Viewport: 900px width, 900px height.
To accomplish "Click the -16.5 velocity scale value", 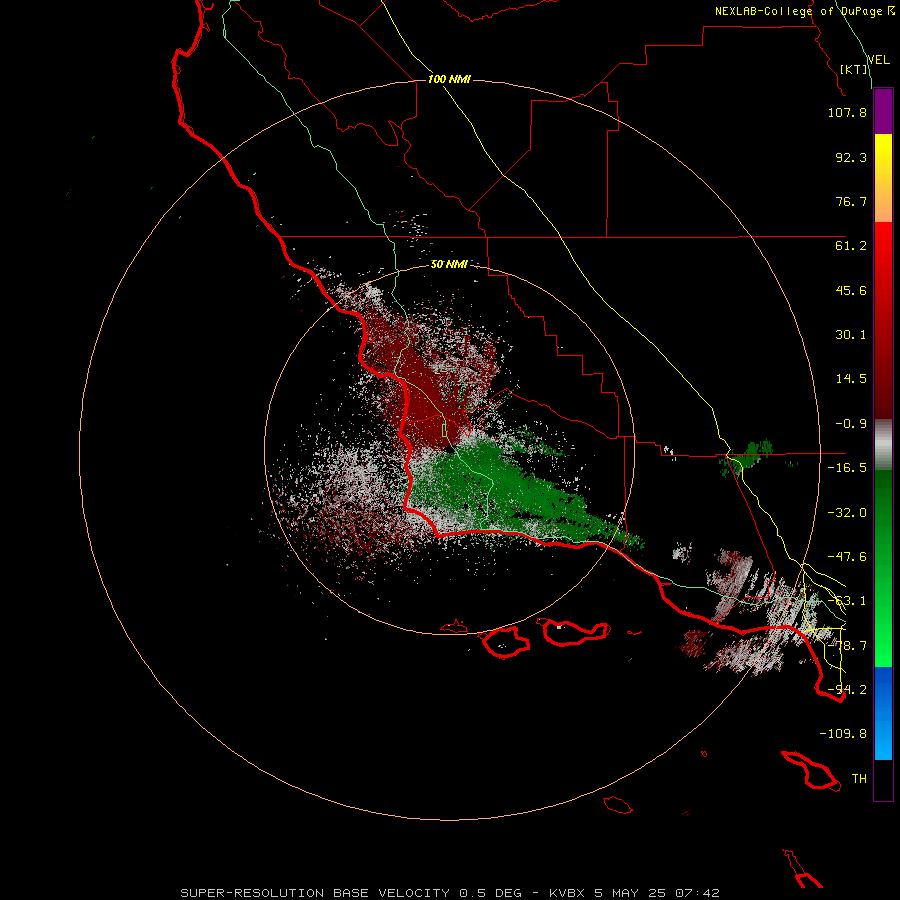I will point(847,468).
